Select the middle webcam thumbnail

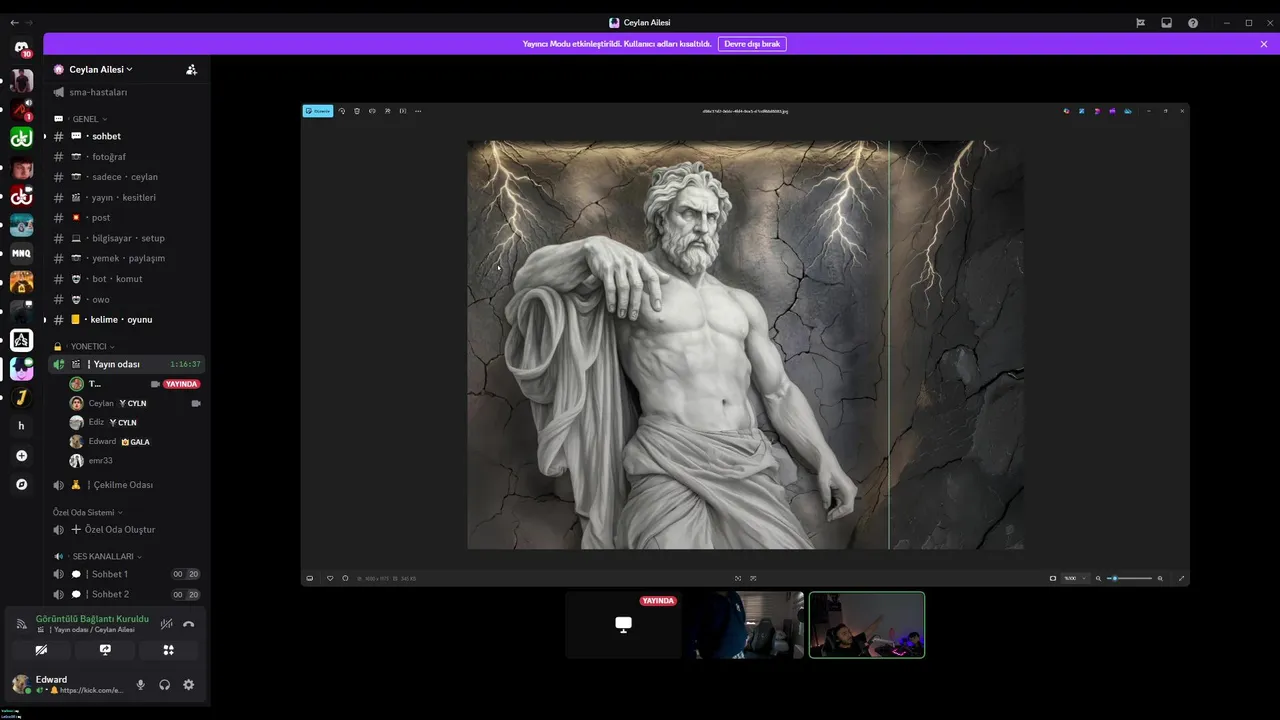(x=745, y=625)
